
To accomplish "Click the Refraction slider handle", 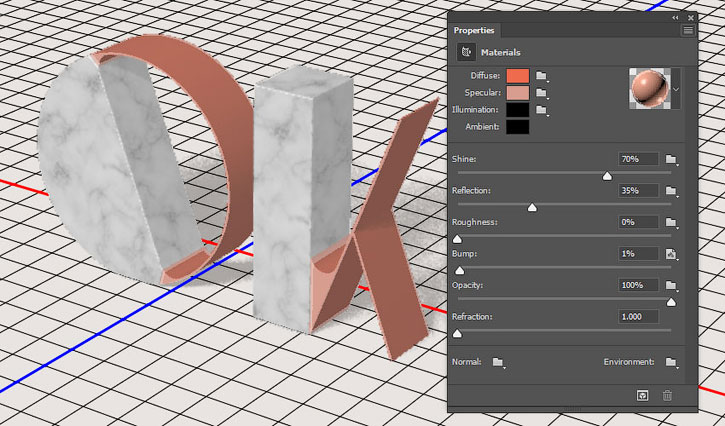I will (x=457, y=334).
